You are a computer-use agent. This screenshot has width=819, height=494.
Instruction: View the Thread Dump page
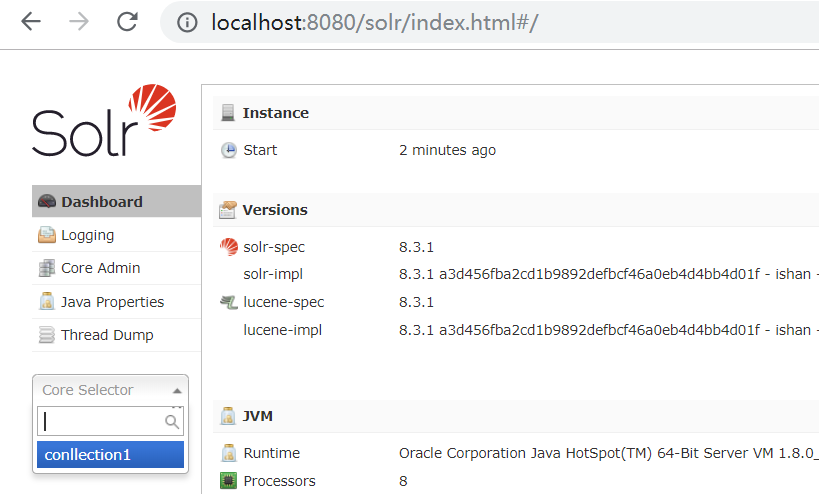[x=107, y=336]
